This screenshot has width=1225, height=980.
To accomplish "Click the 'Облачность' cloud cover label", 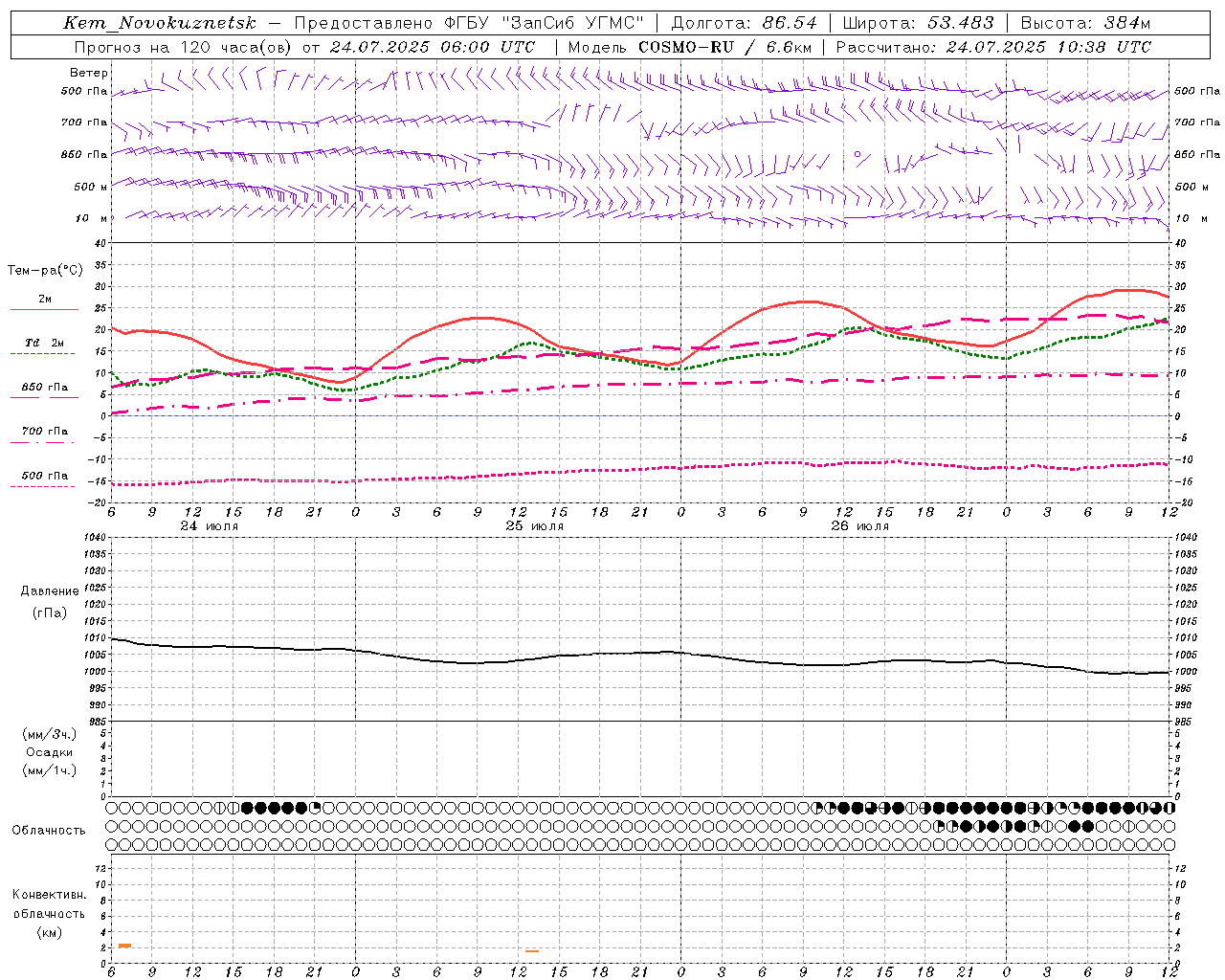I will tap(49, 831).
